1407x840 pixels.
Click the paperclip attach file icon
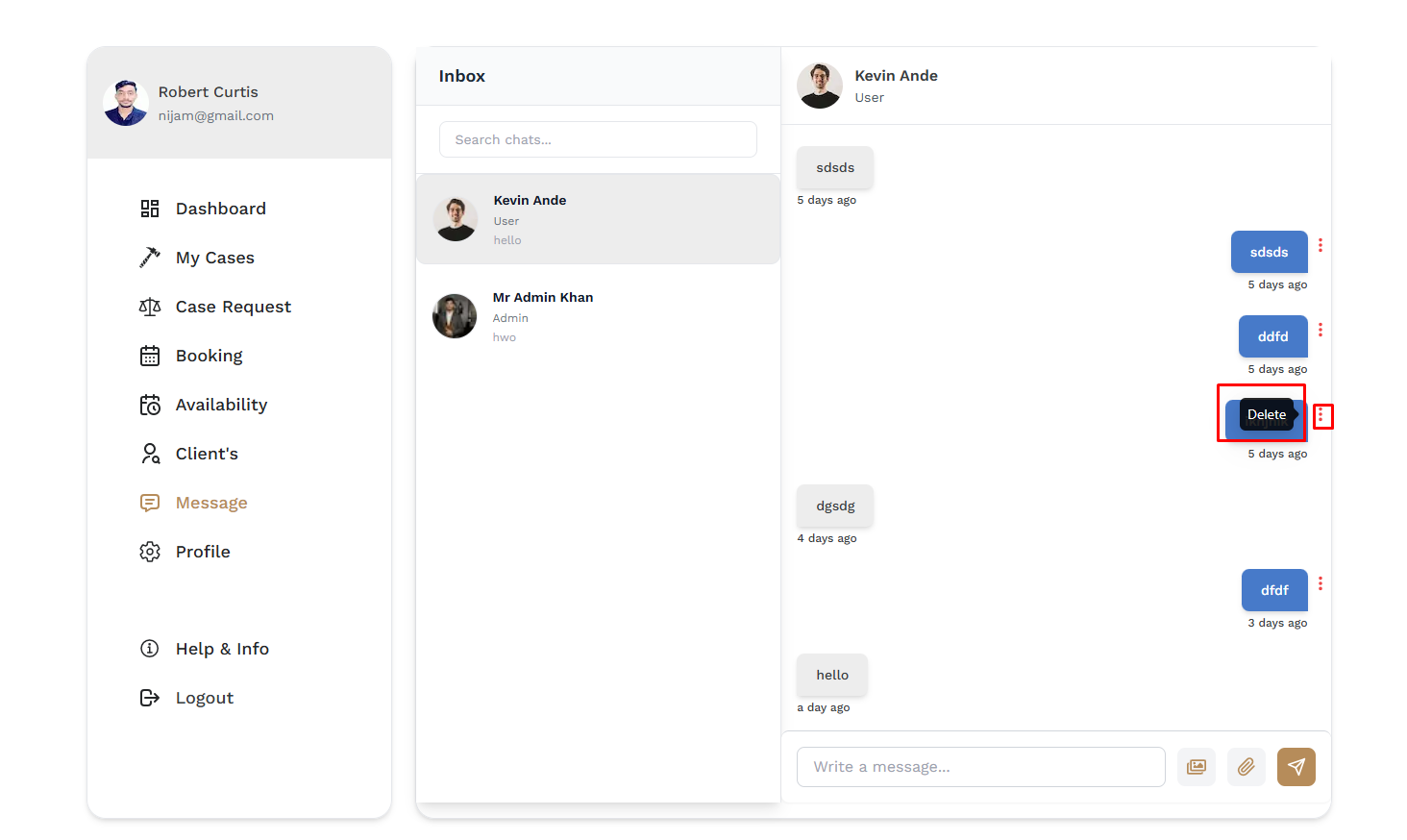[x=1246, y=767]
